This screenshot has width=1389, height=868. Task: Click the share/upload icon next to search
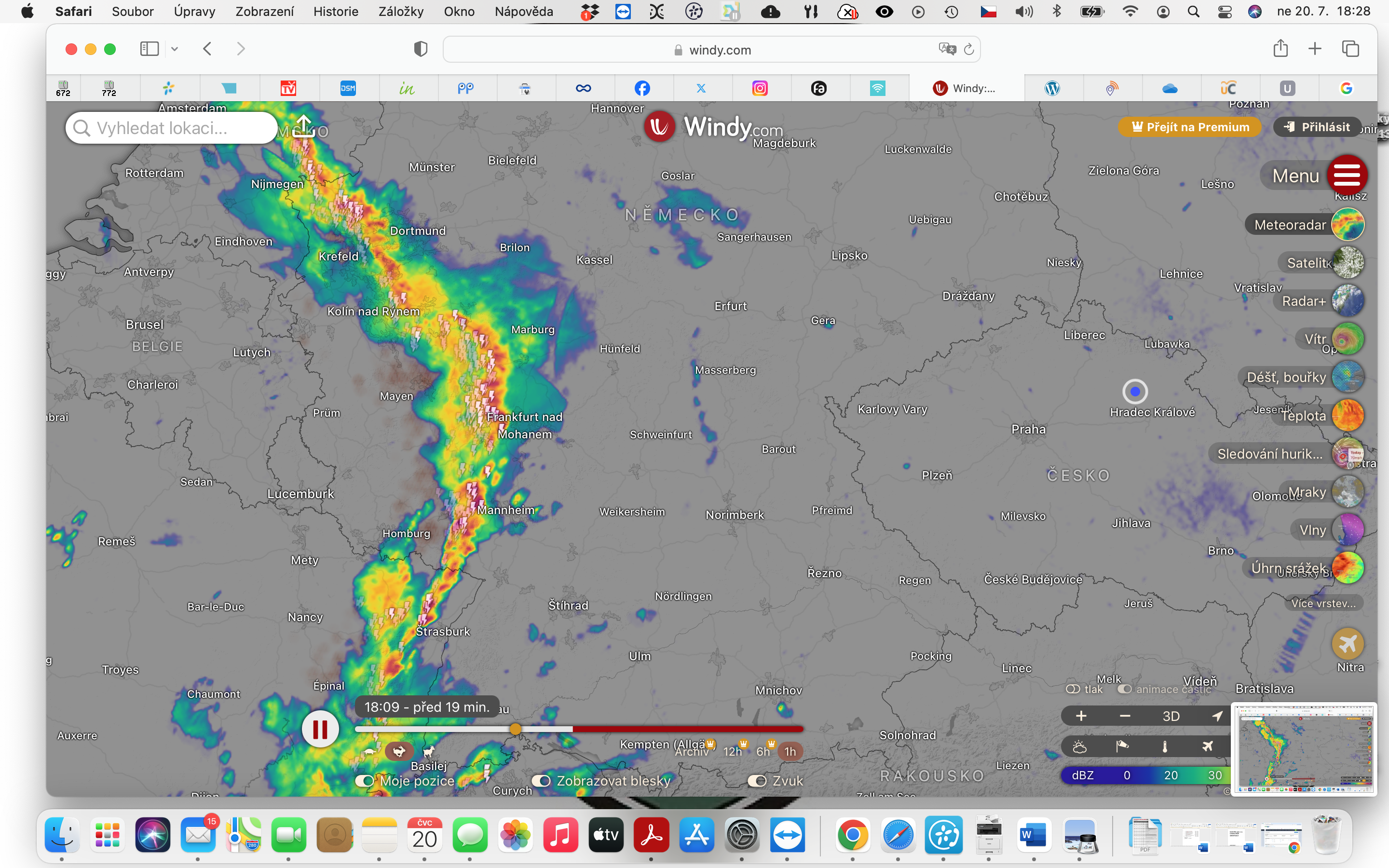pos(303,126)
